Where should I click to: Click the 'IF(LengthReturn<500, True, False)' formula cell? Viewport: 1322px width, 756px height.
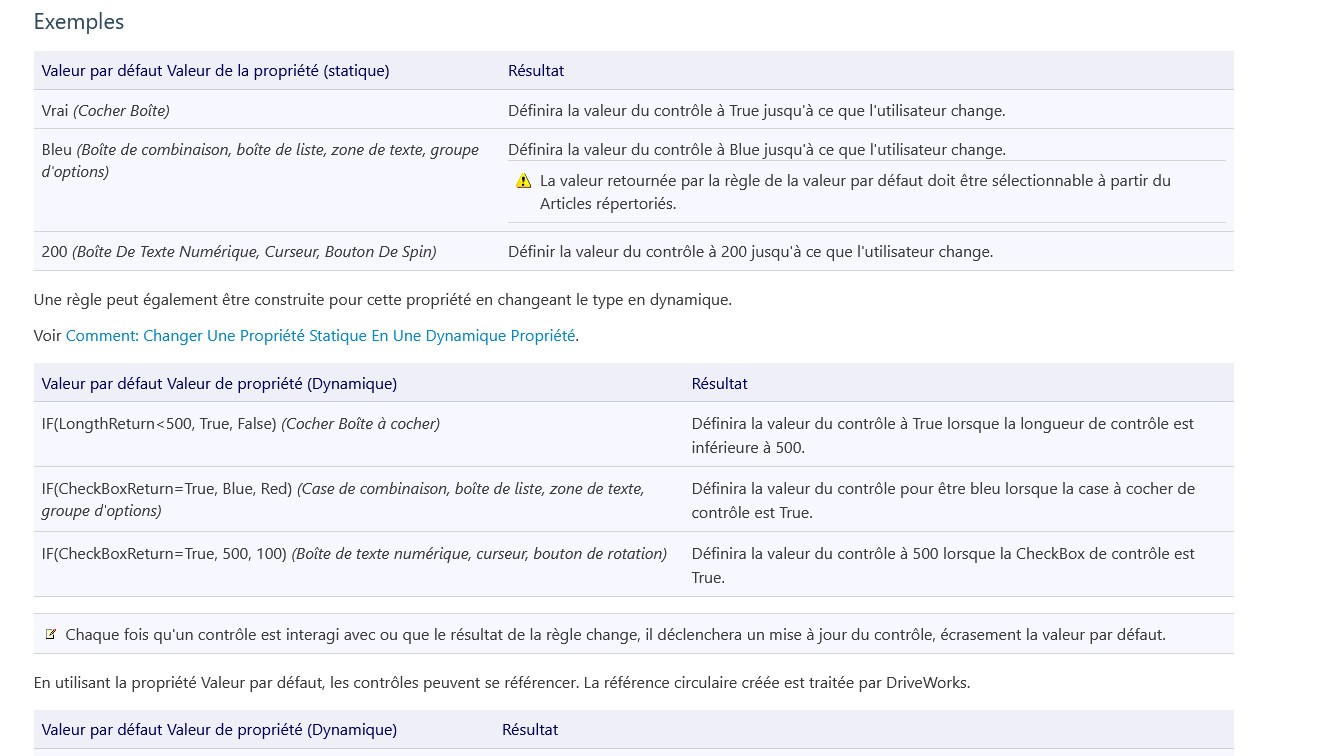tap(240, 424)
